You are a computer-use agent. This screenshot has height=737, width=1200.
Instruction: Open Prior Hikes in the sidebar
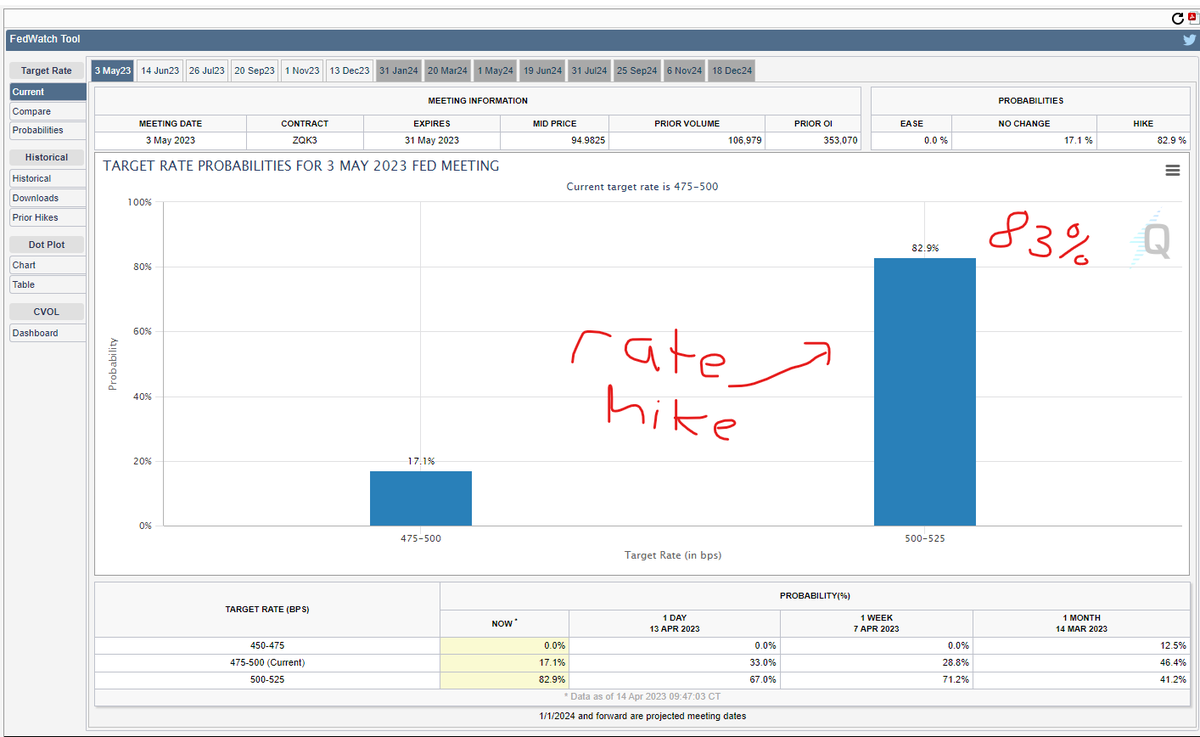coord(47,217)
